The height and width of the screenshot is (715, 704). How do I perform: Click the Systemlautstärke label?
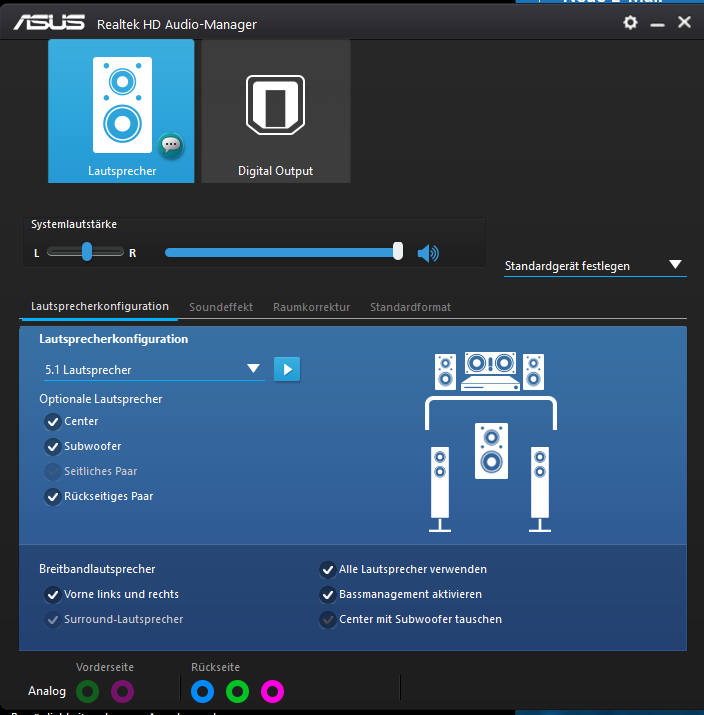click(x=74, y=224)
